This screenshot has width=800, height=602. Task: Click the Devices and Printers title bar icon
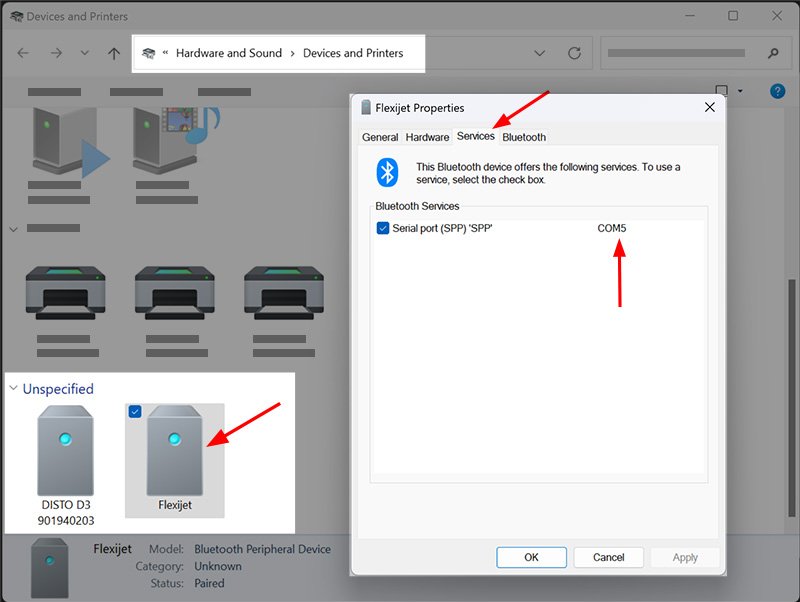tap(16, 16)
